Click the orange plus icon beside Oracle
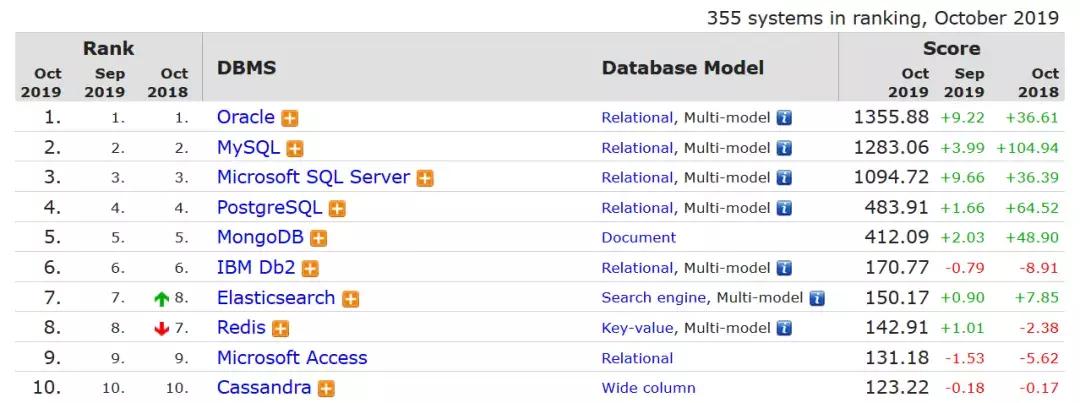 [290, 118]
